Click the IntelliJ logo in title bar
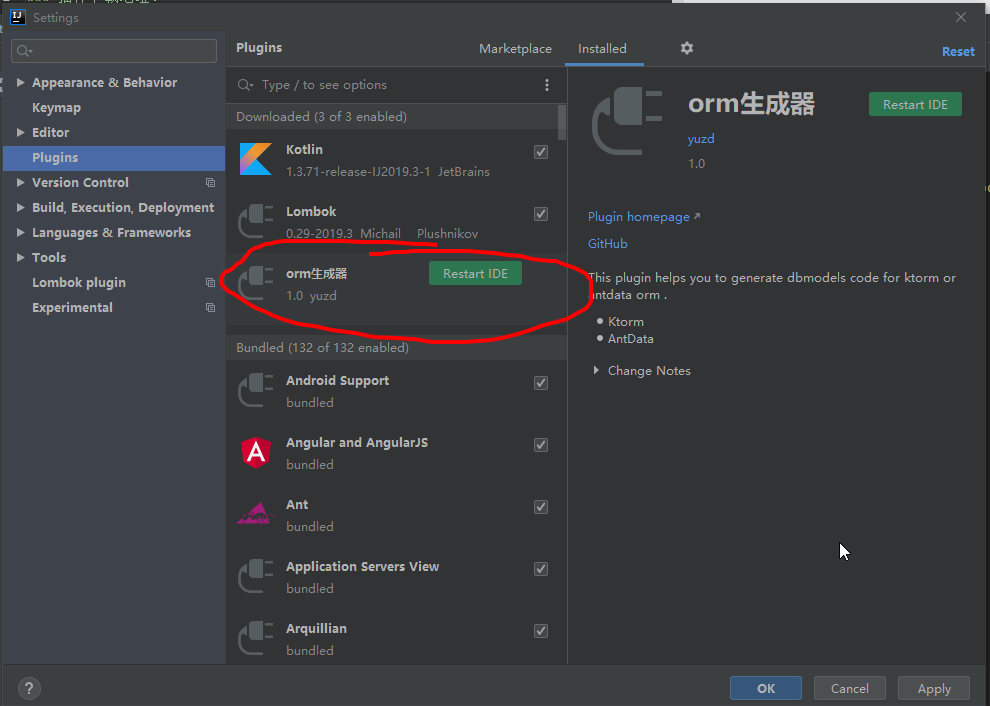 point(18,17)
